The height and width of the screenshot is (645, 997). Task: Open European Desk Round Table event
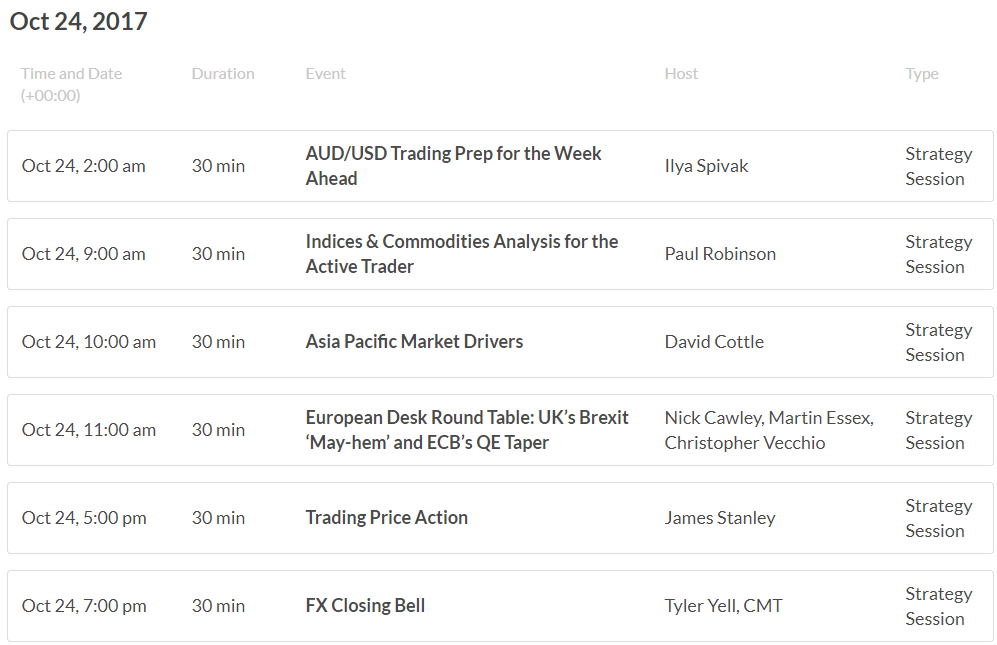click(x=467, y=430)
